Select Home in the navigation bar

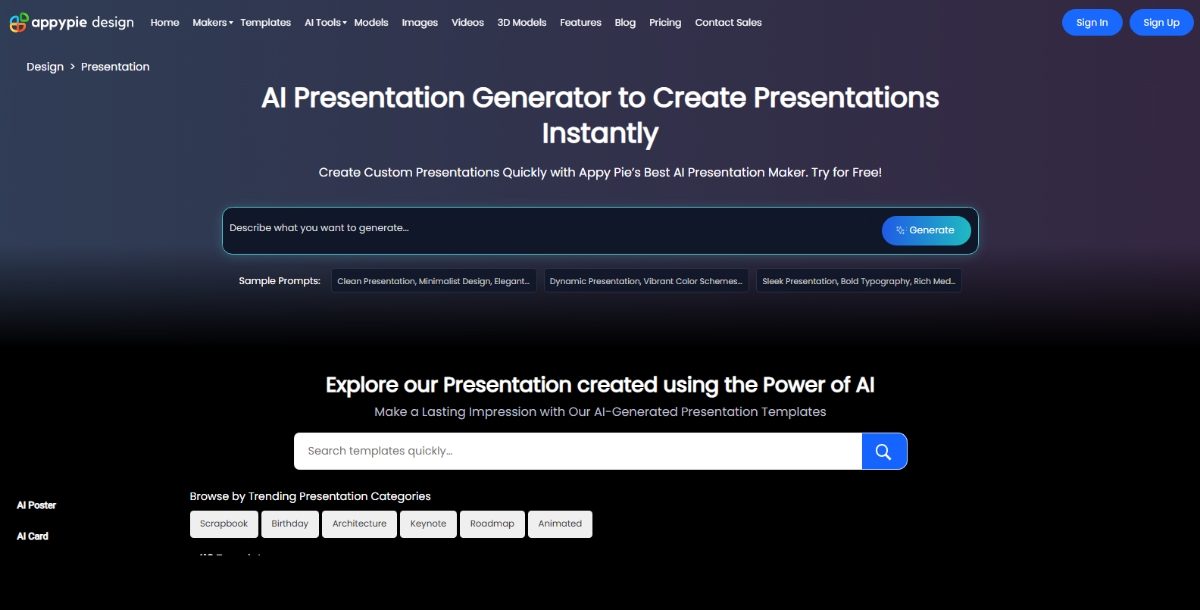[164, 22]
